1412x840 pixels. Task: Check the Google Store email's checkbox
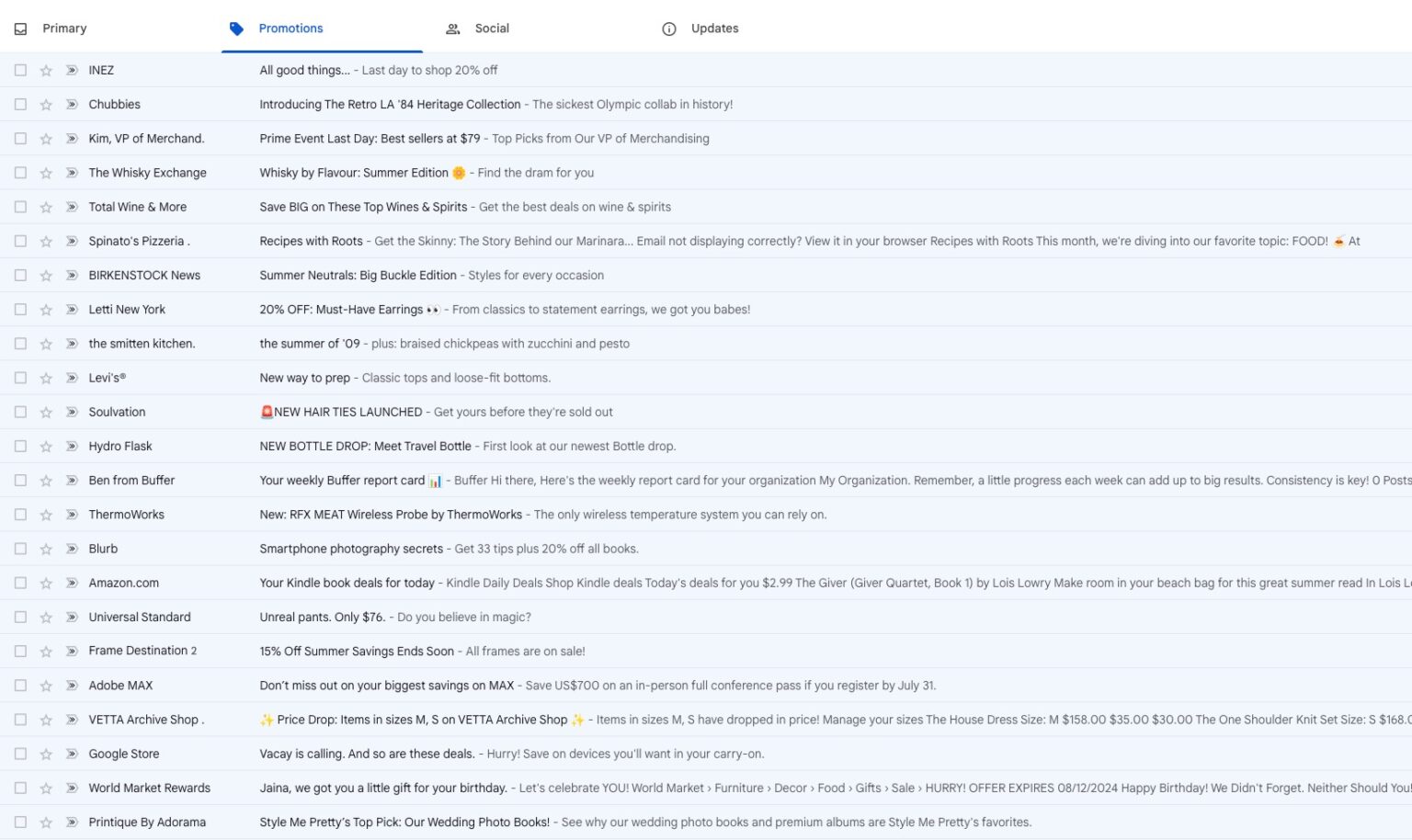(20, 754)
